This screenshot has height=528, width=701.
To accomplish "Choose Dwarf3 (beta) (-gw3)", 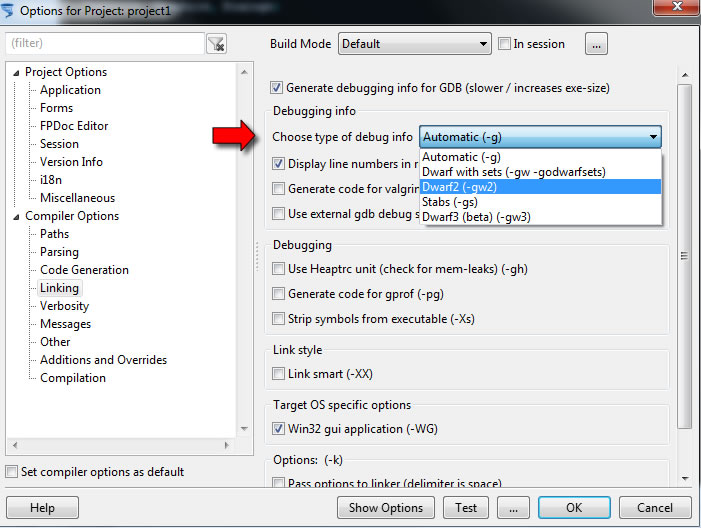I will pyautogui.click(x=541, y=217).
